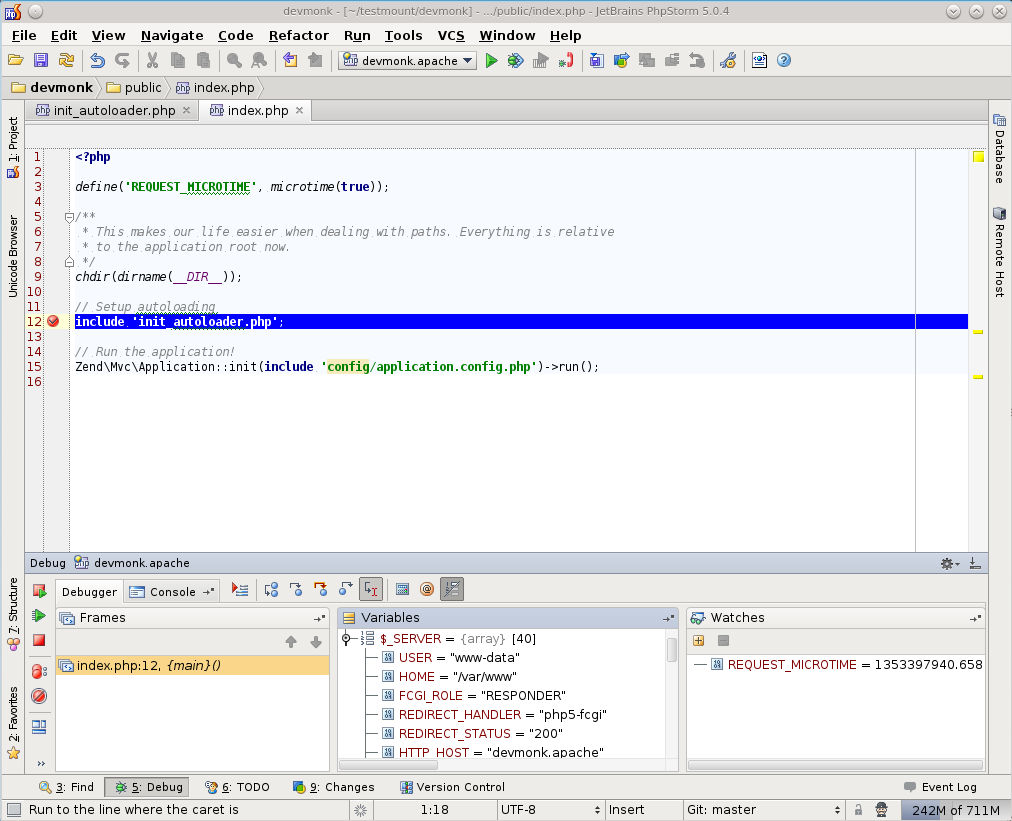The width and height of the screenshot is (1012, 821).
Task: Switch to the Console debug tab
Action: [172, 592]
